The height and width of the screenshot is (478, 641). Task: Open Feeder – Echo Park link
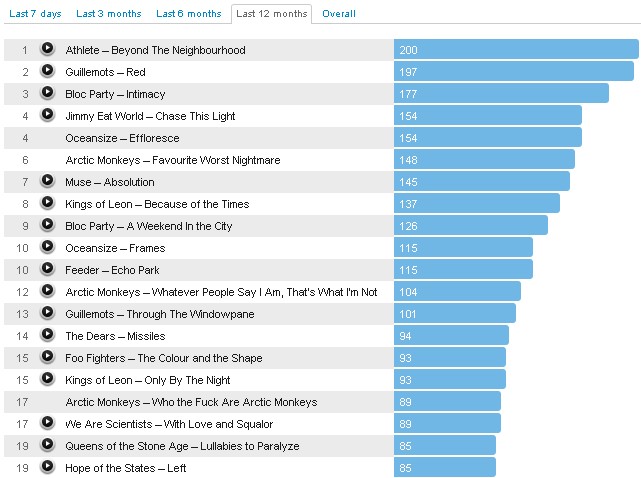tap(112, 270)
